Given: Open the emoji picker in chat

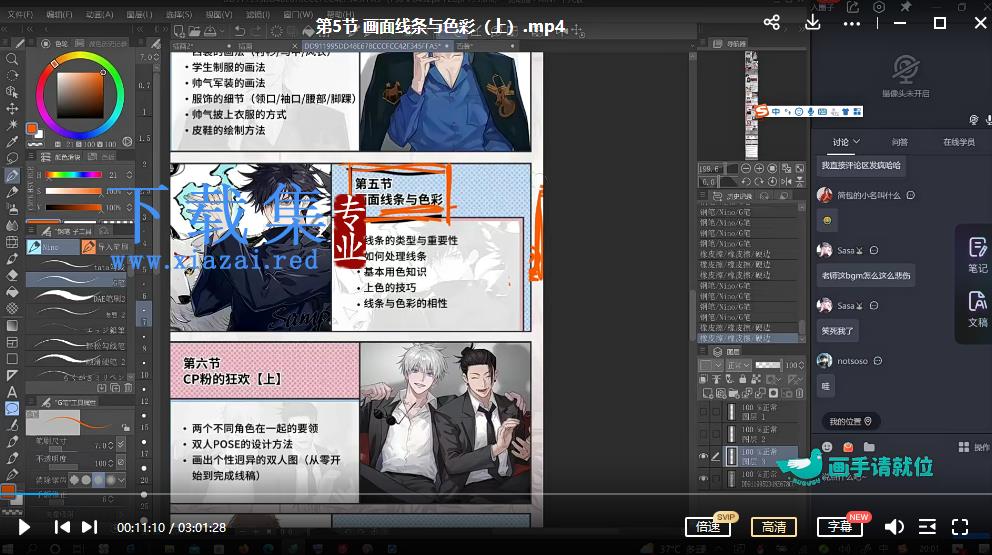Looking at the screenshot, I should point(827,447).
